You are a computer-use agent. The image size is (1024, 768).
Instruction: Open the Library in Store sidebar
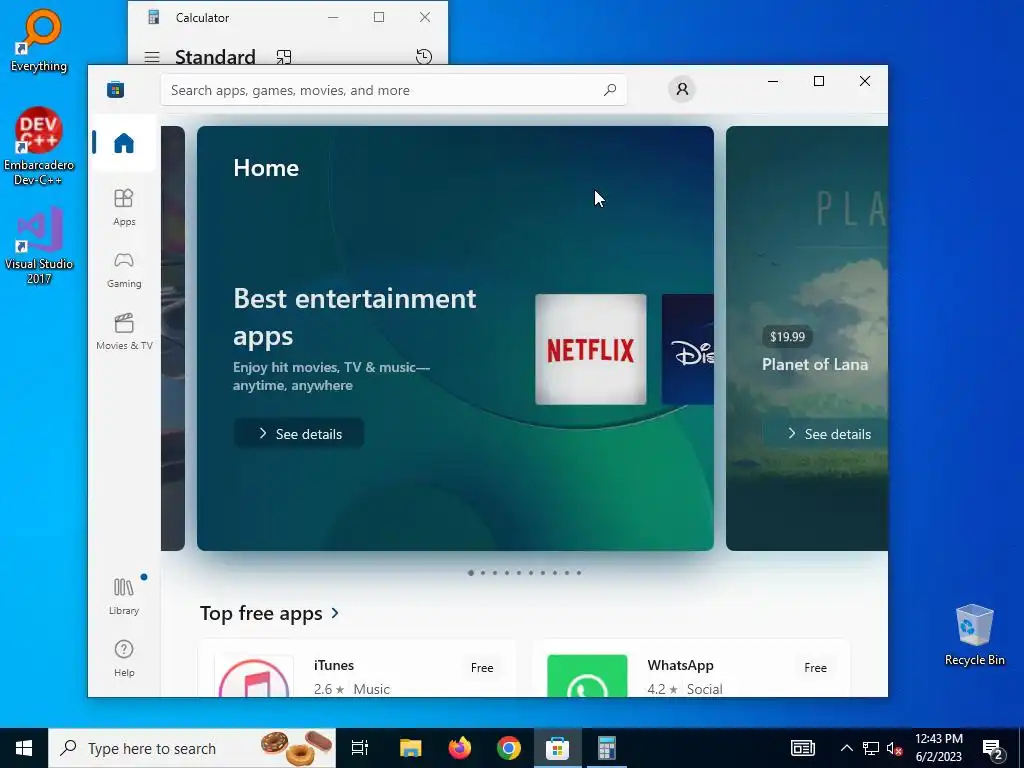click(124, 596)
